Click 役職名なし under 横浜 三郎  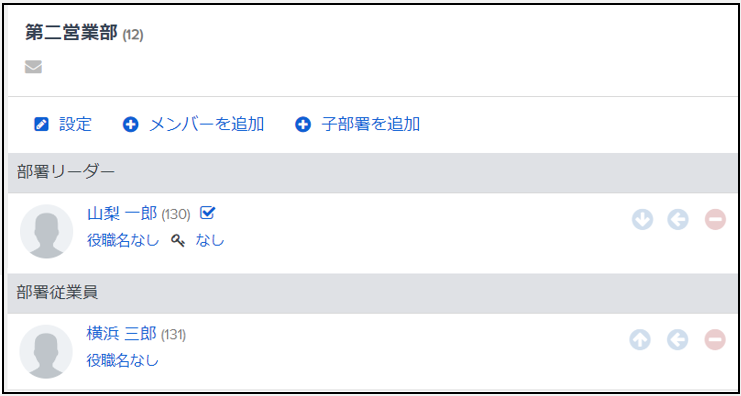122,361
